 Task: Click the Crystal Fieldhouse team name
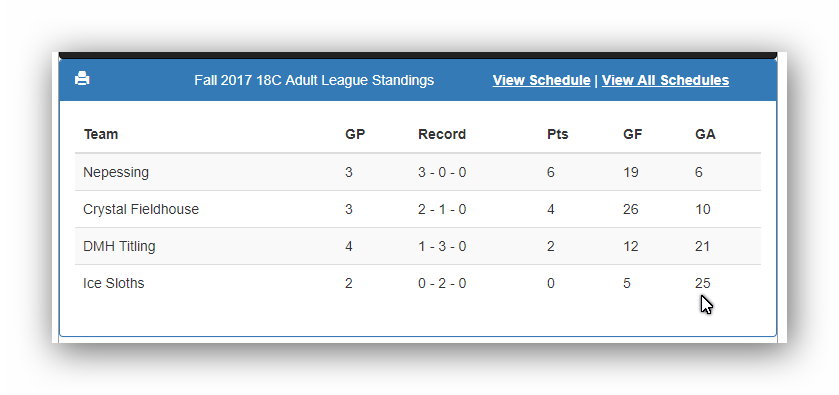click(141, 209)
